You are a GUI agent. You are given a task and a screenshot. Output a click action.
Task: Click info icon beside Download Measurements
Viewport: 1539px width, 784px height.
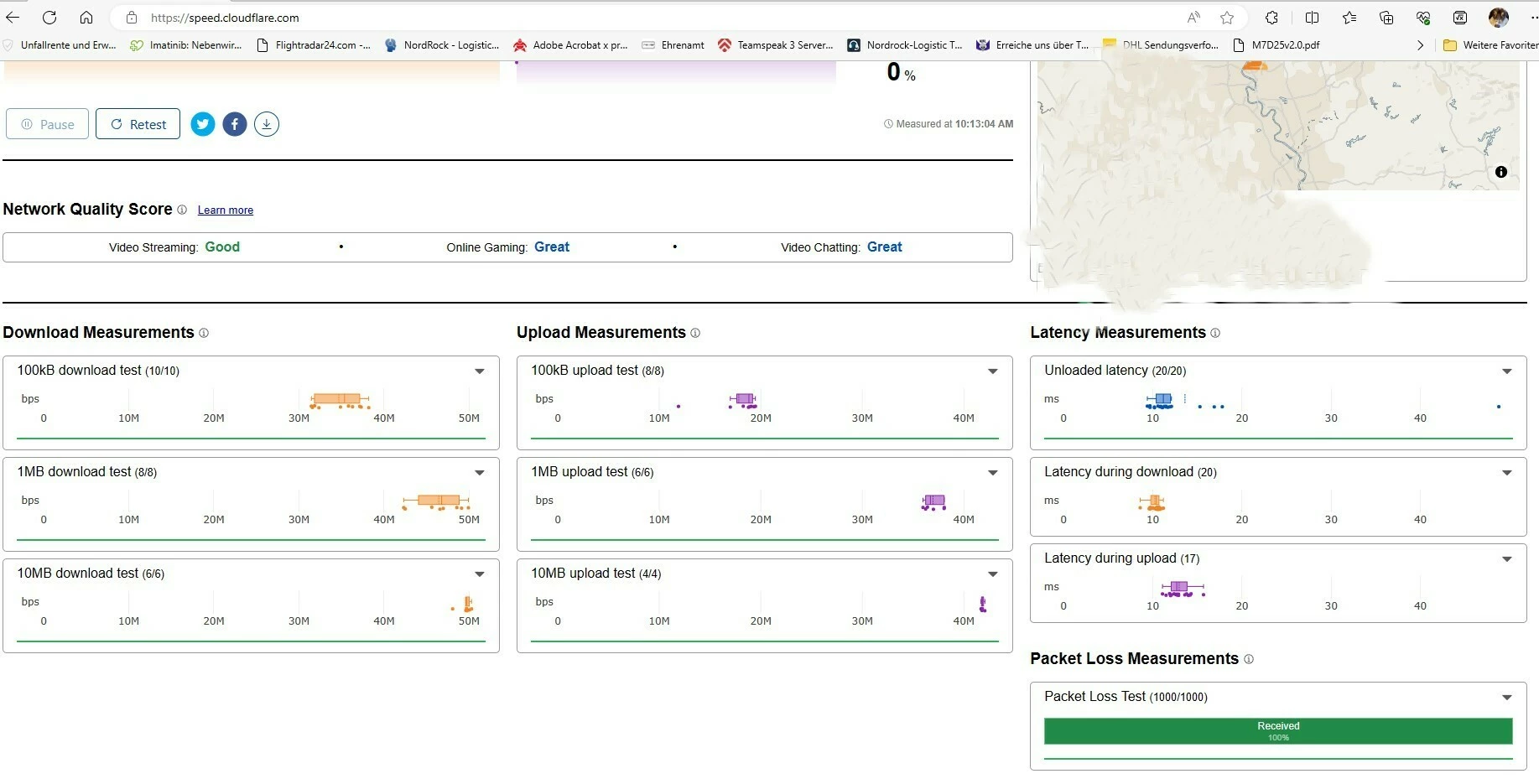[x=204, y=333]
